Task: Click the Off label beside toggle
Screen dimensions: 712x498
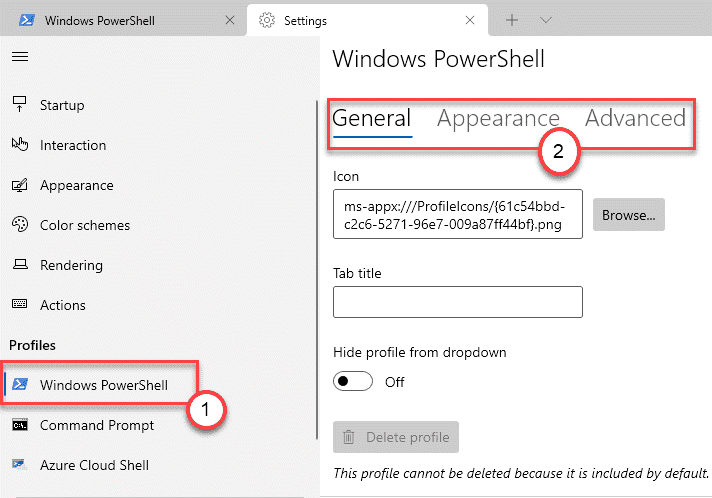Action: click(x=395, y=382)
